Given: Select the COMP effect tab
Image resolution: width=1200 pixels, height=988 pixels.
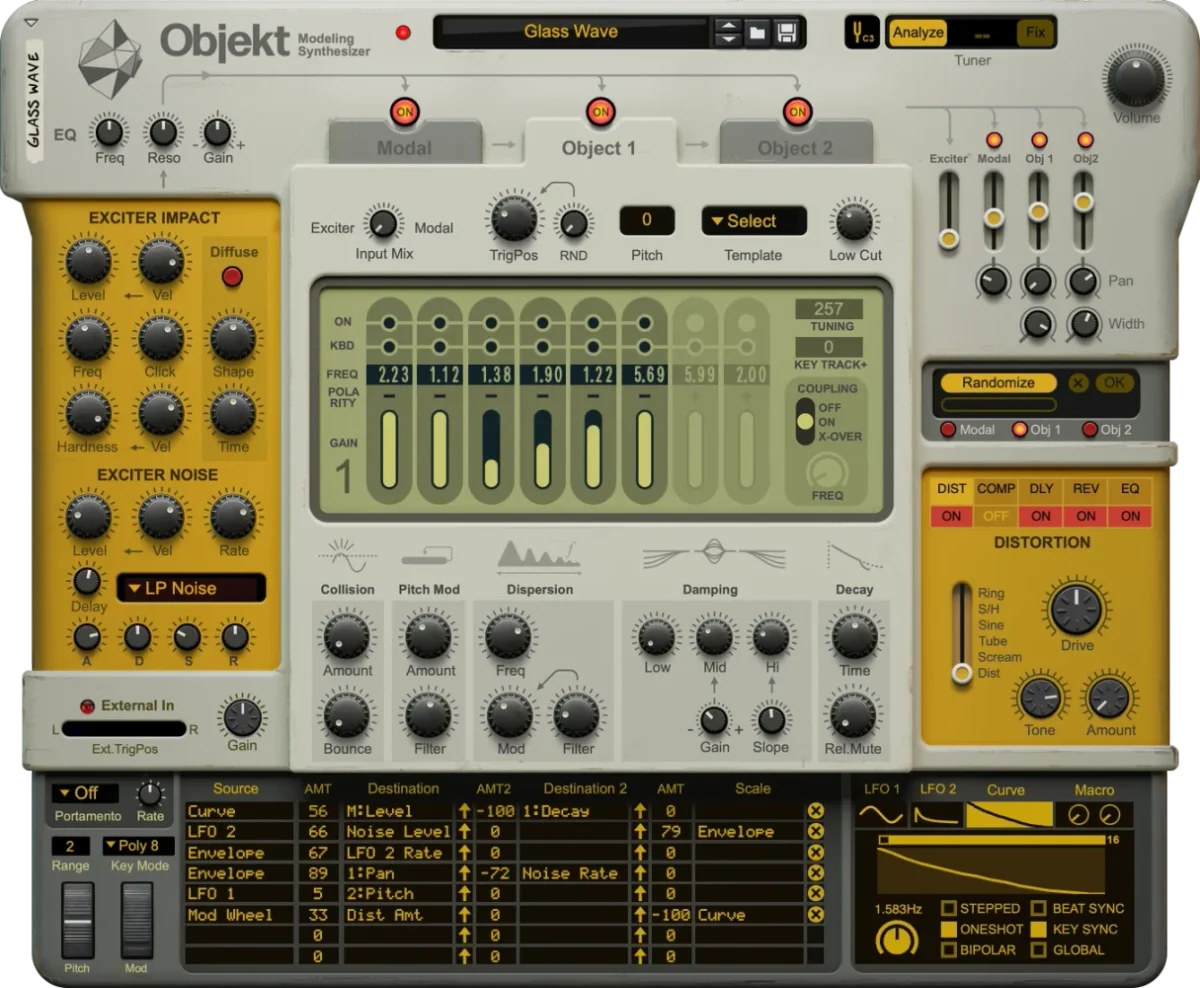Looking at the screenshot, I should coord(996,489).
